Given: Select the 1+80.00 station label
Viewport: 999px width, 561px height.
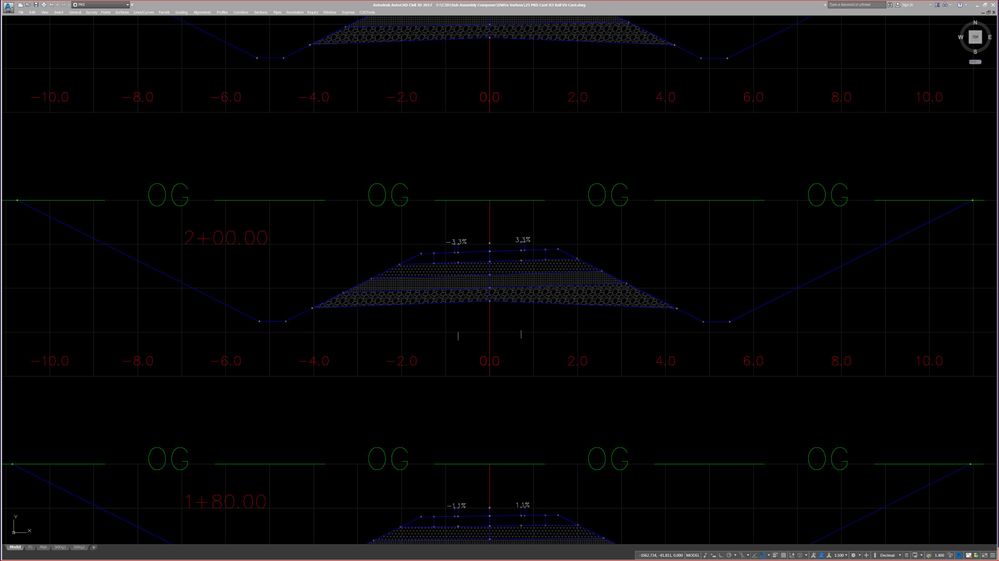Looking at the screenshot, I should pos(225,502).
